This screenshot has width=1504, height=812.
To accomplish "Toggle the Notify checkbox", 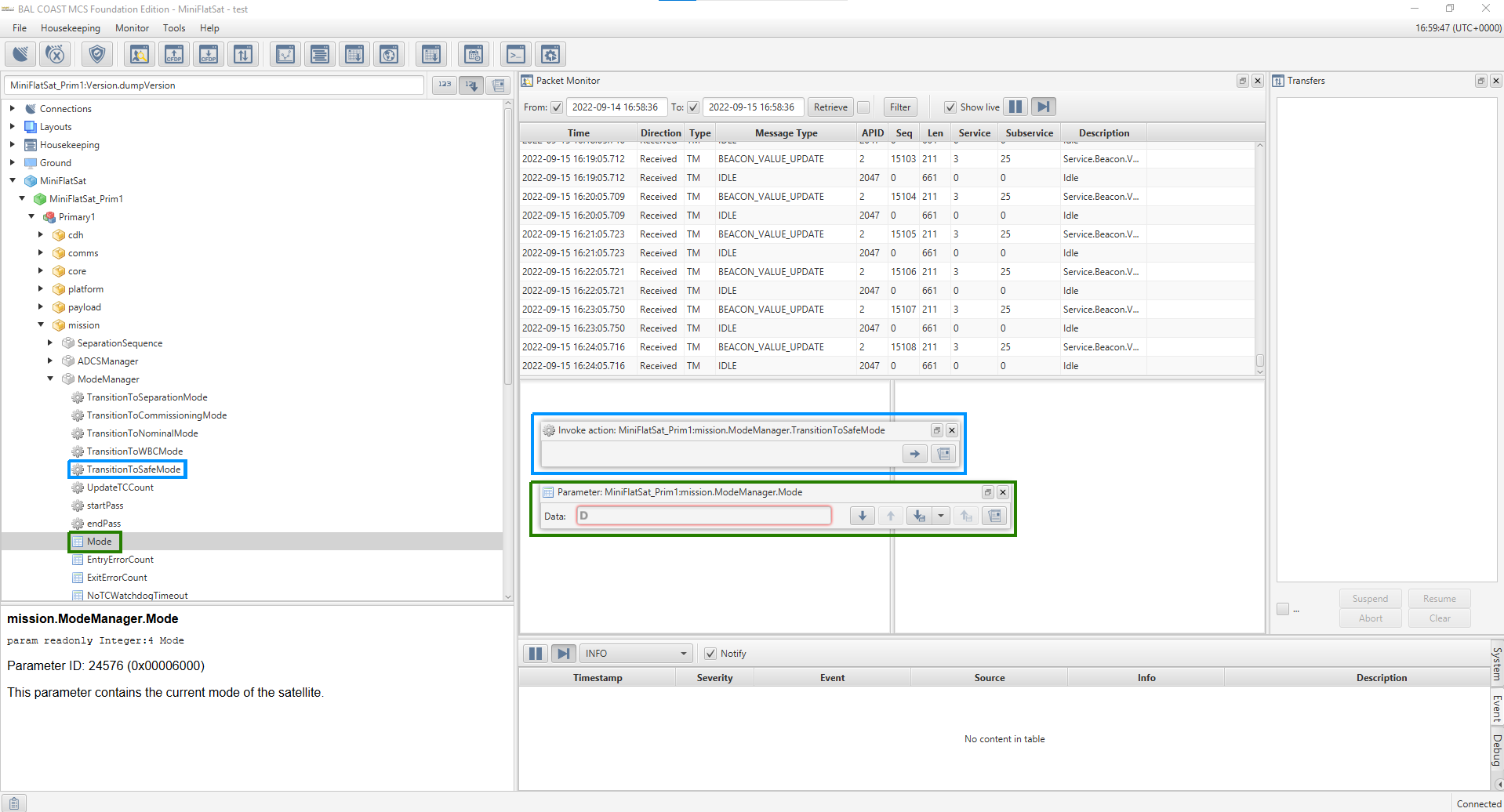I will pyautogui.click(x=710, y=654).
